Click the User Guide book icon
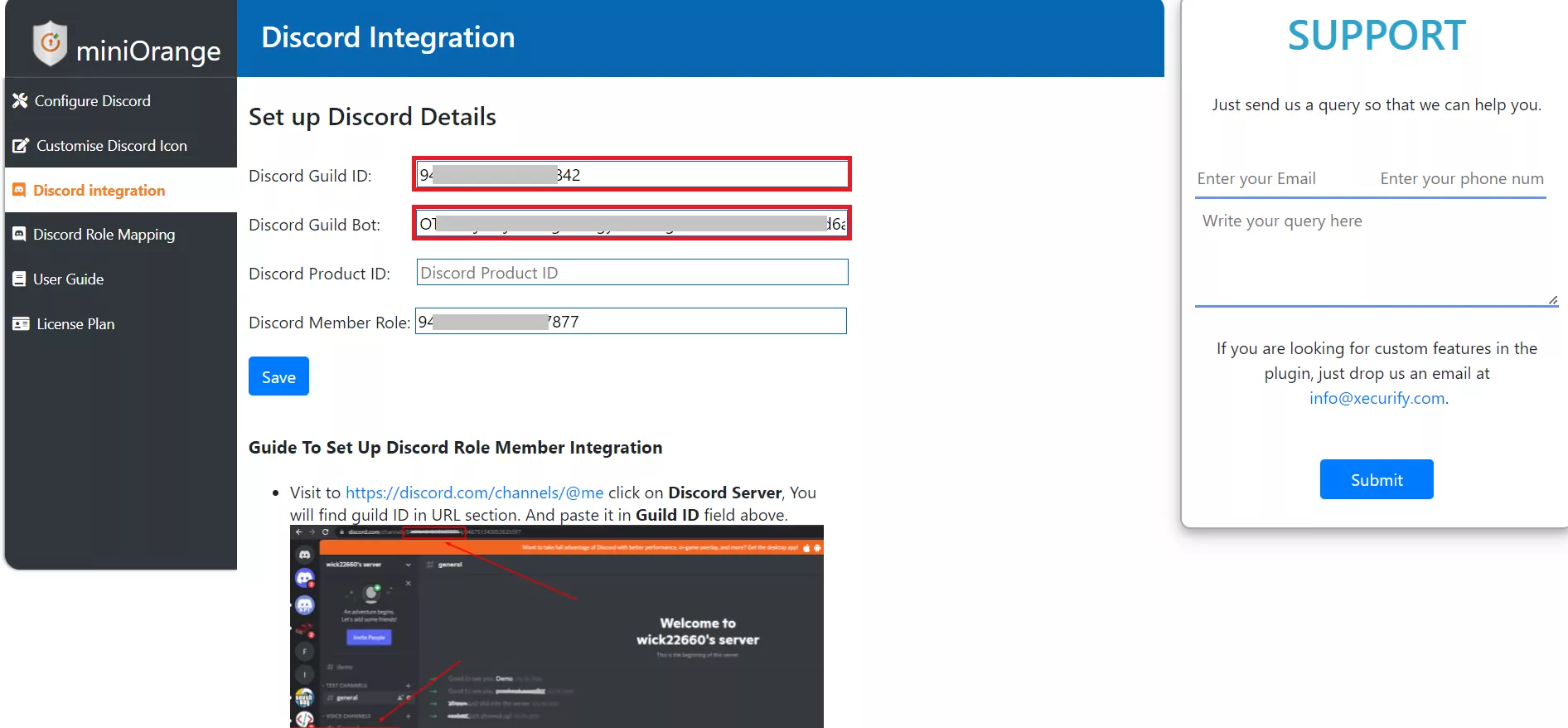The image size is (1568, 728). (19, 279)
